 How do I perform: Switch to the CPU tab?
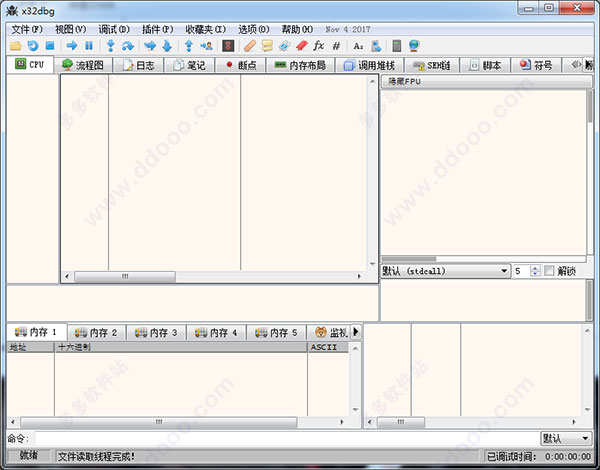(30, 64)
